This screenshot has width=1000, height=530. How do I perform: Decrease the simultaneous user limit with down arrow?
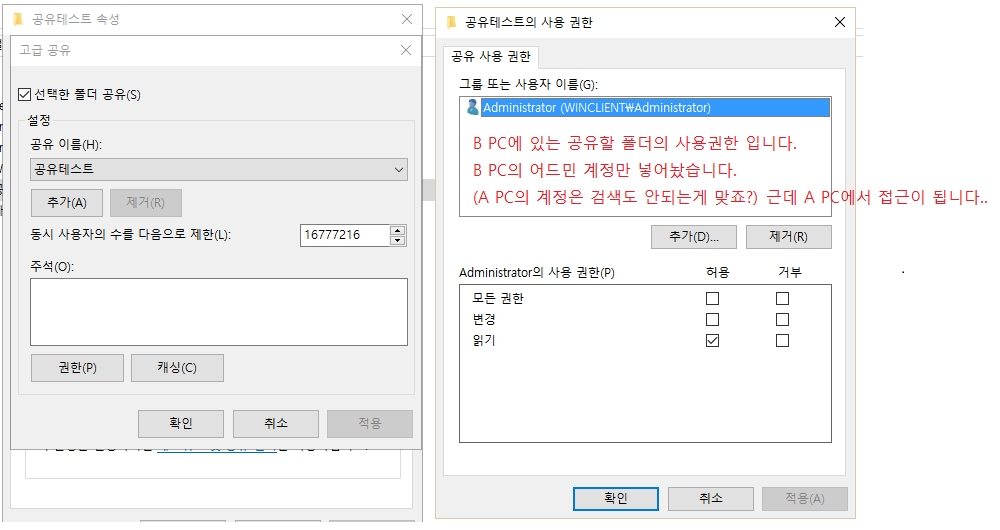point(398,241)
